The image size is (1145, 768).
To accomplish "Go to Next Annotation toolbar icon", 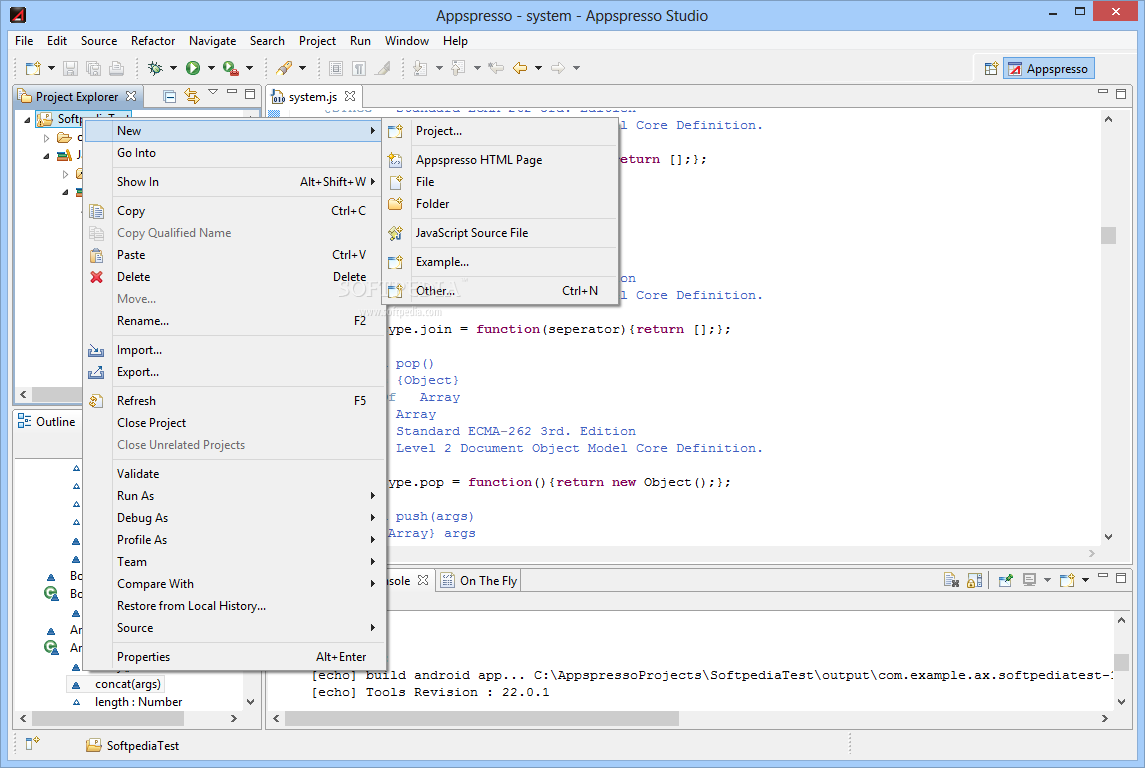I will (x=421, y=68).
